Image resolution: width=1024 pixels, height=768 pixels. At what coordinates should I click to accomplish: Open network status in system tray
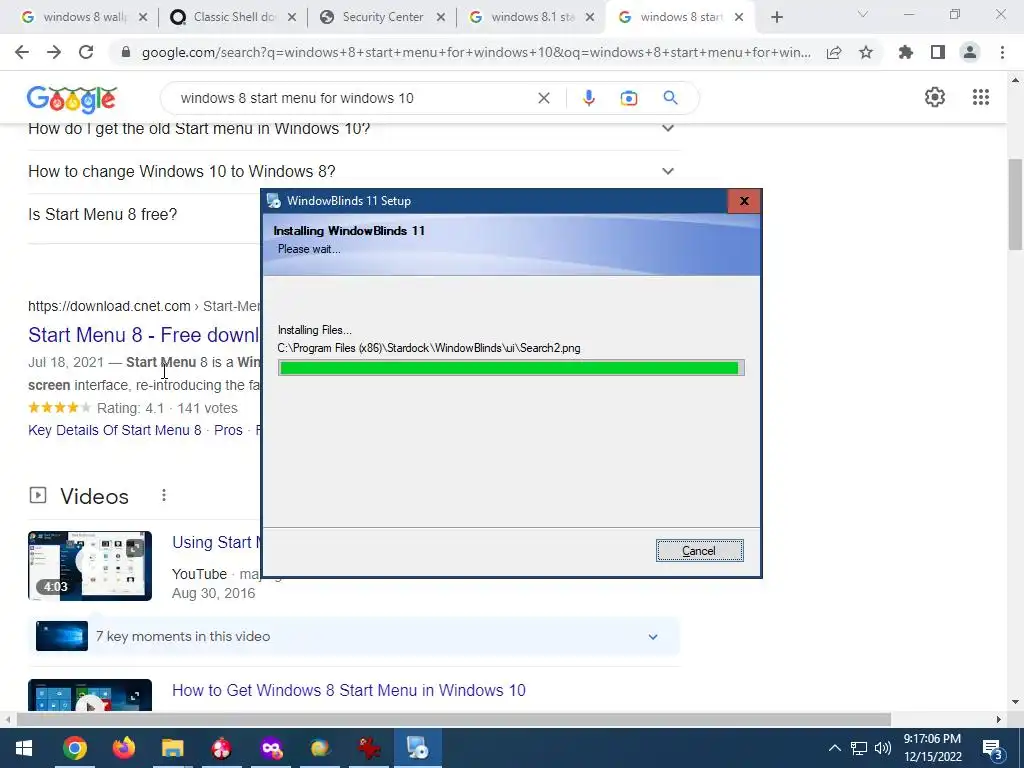pyautogui.click(x=858, y=748)
